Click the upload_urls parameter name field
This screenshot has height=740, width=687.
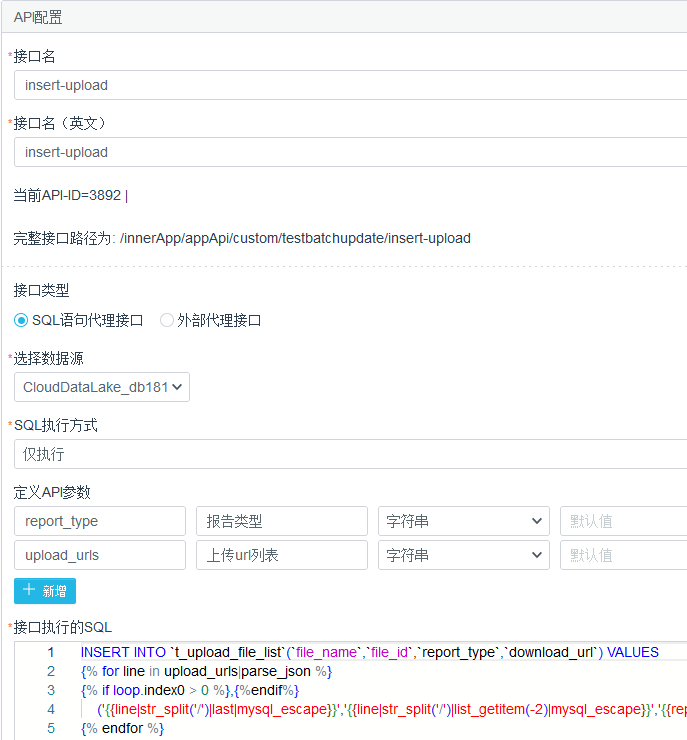coord(100,555)
